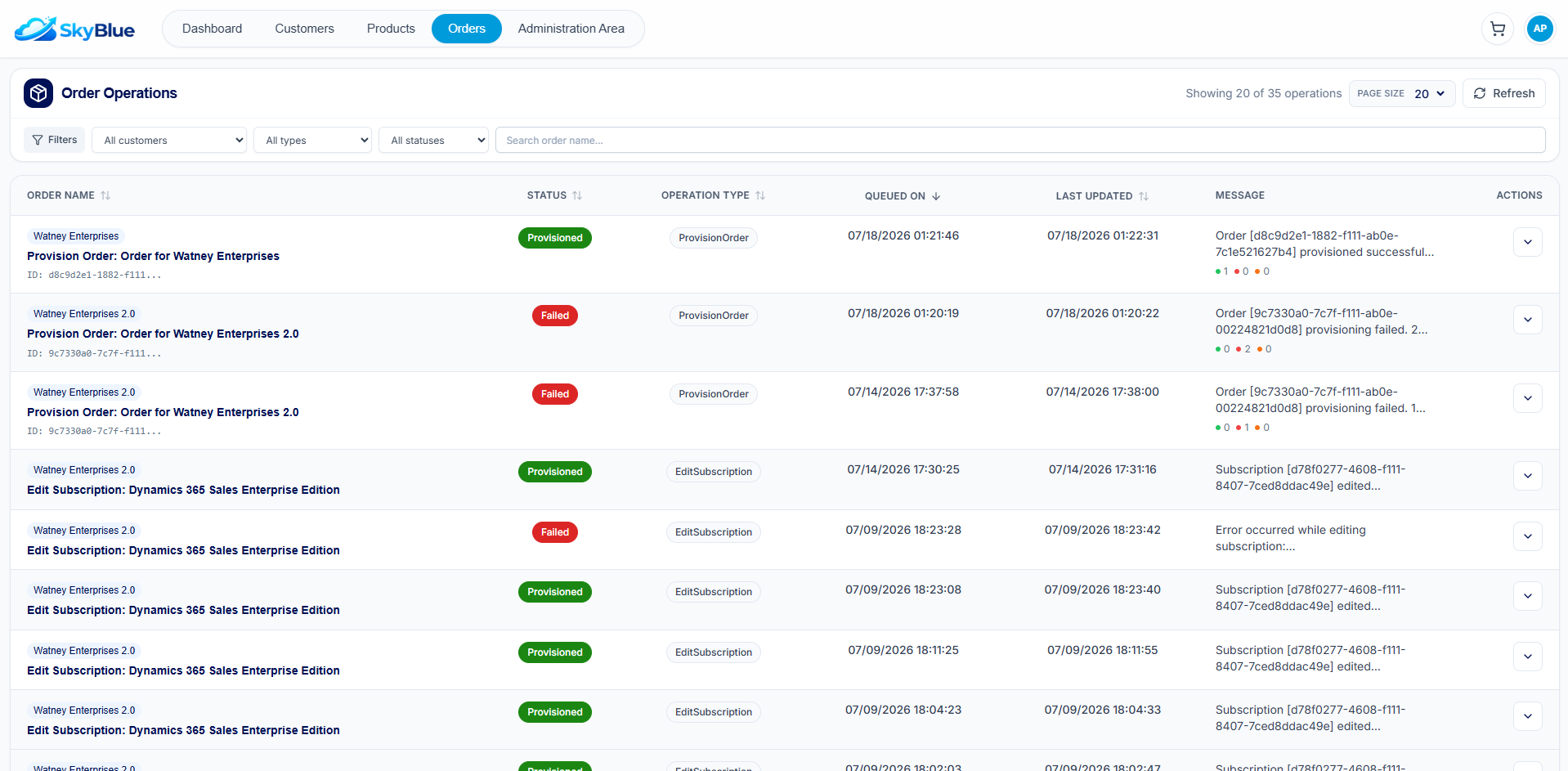
Task: Select the Orders tab
Action: [467, 29]
